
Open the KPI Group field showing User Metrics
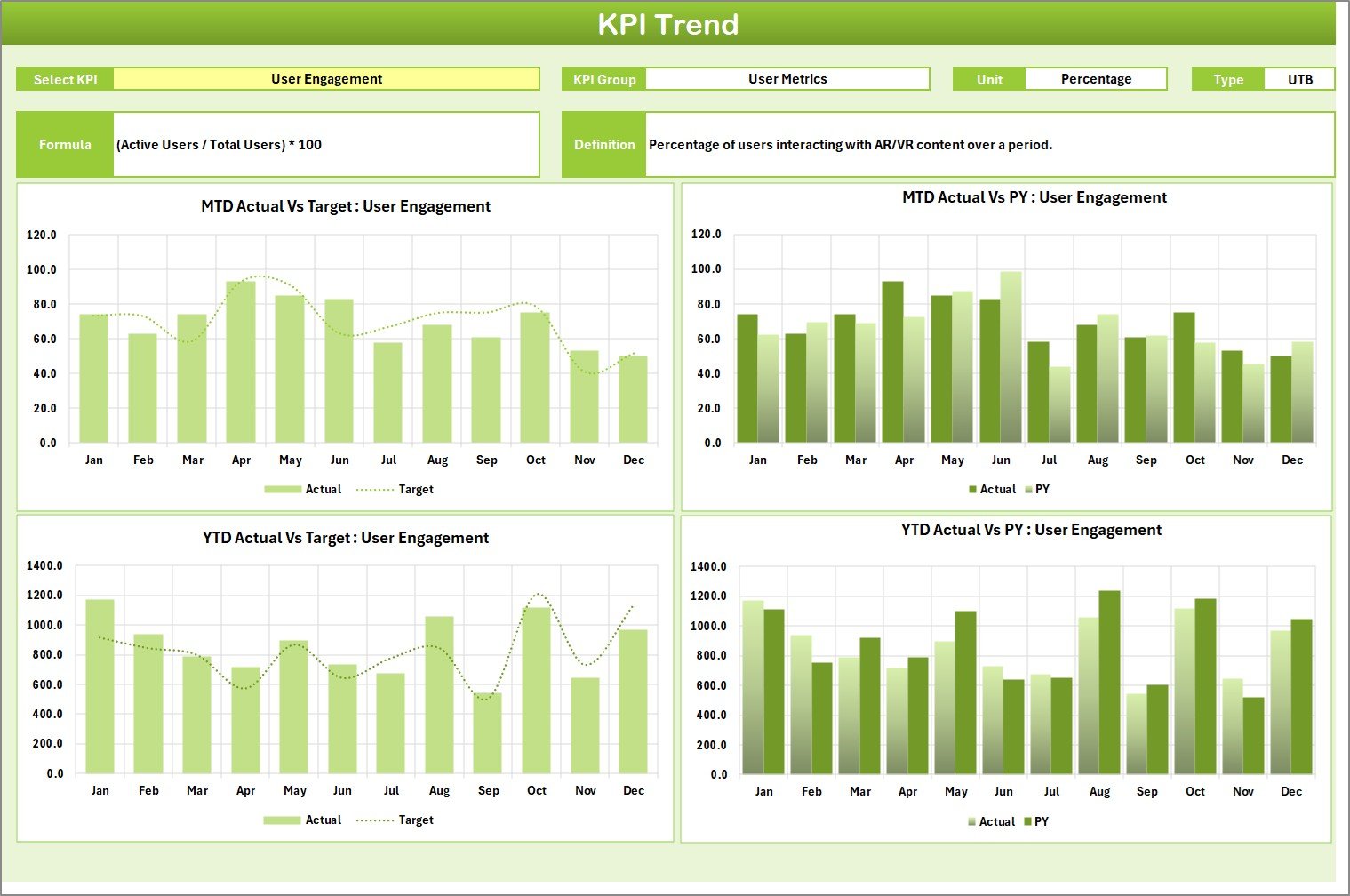click(787, 78)
